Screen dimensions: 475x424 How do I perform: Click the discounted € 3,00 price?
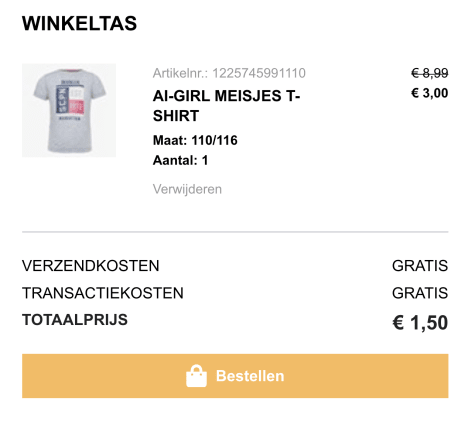pyautogui.click(x=430, y=93)
